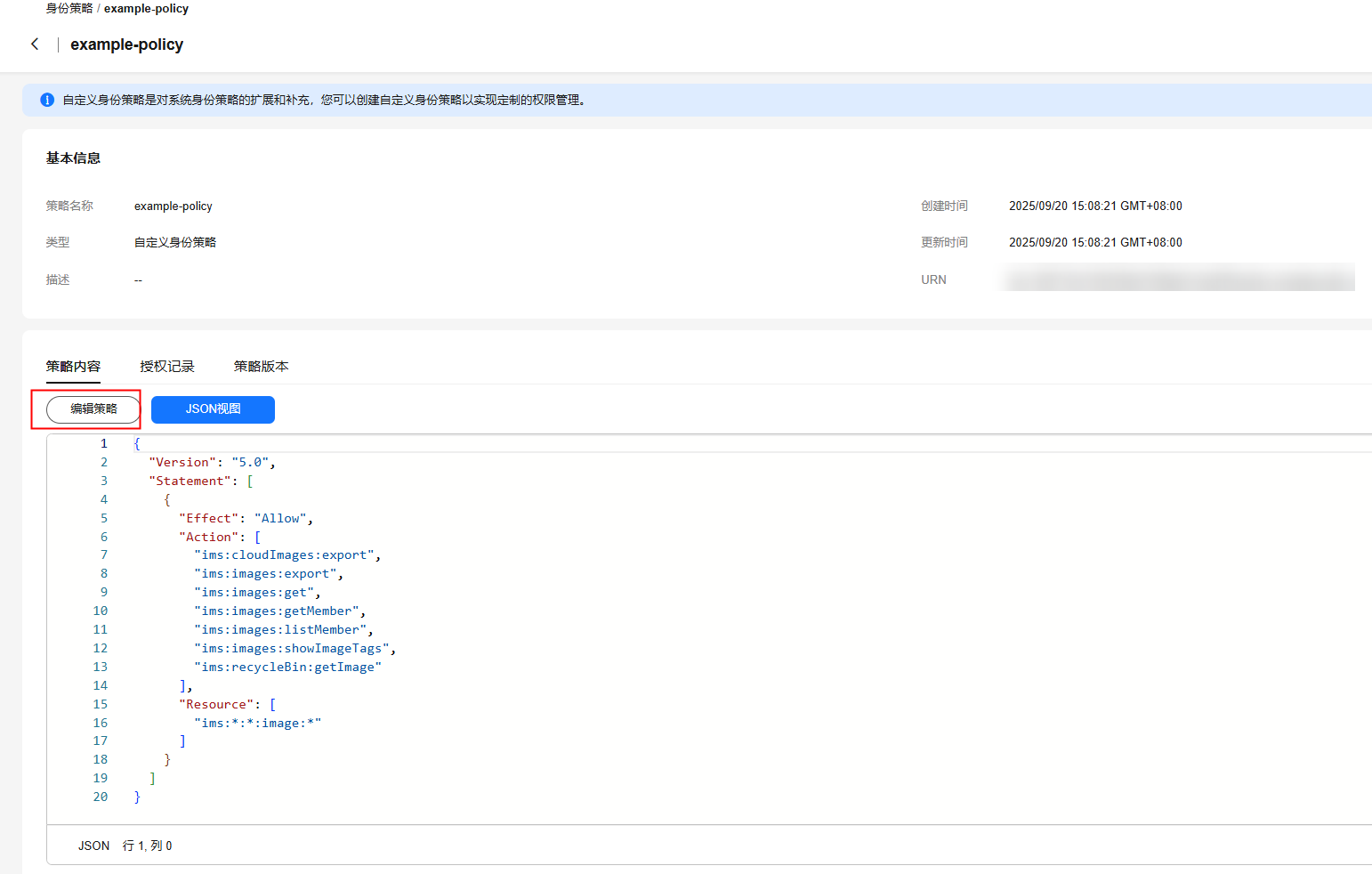Click the ims:images:showImageTags action line
The height and width of the screenshot is (874, 1372).
294,648
